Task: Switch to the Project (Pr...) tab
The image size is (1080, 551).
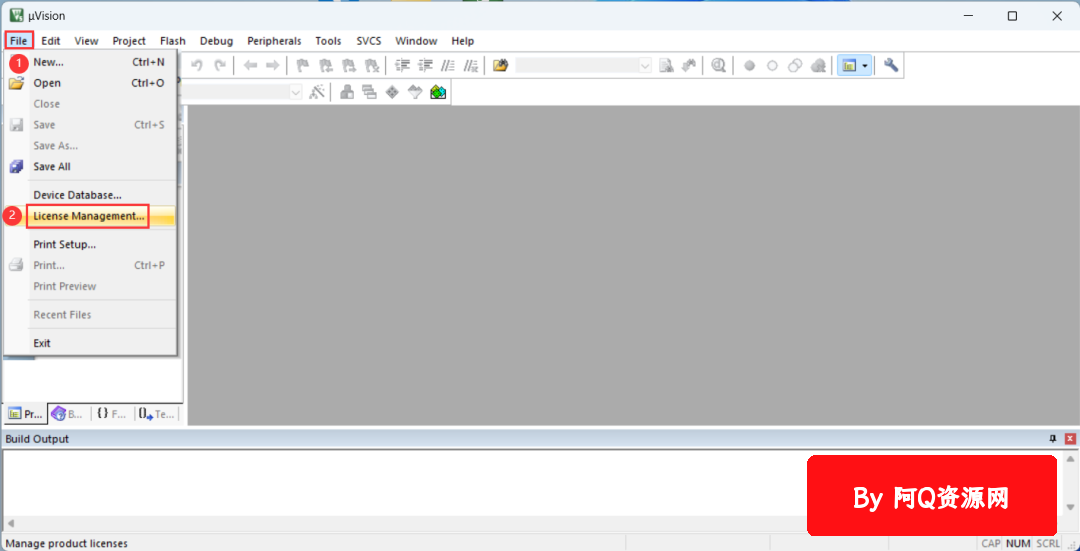Action: pos(25,414)
